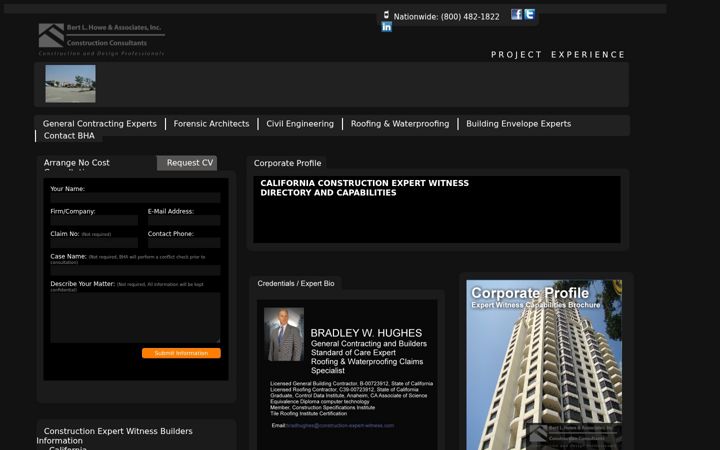This screenshot has width=720, height=450.
Task: Open the LinkedIn icon link
Action: click(x=387, y=27)
